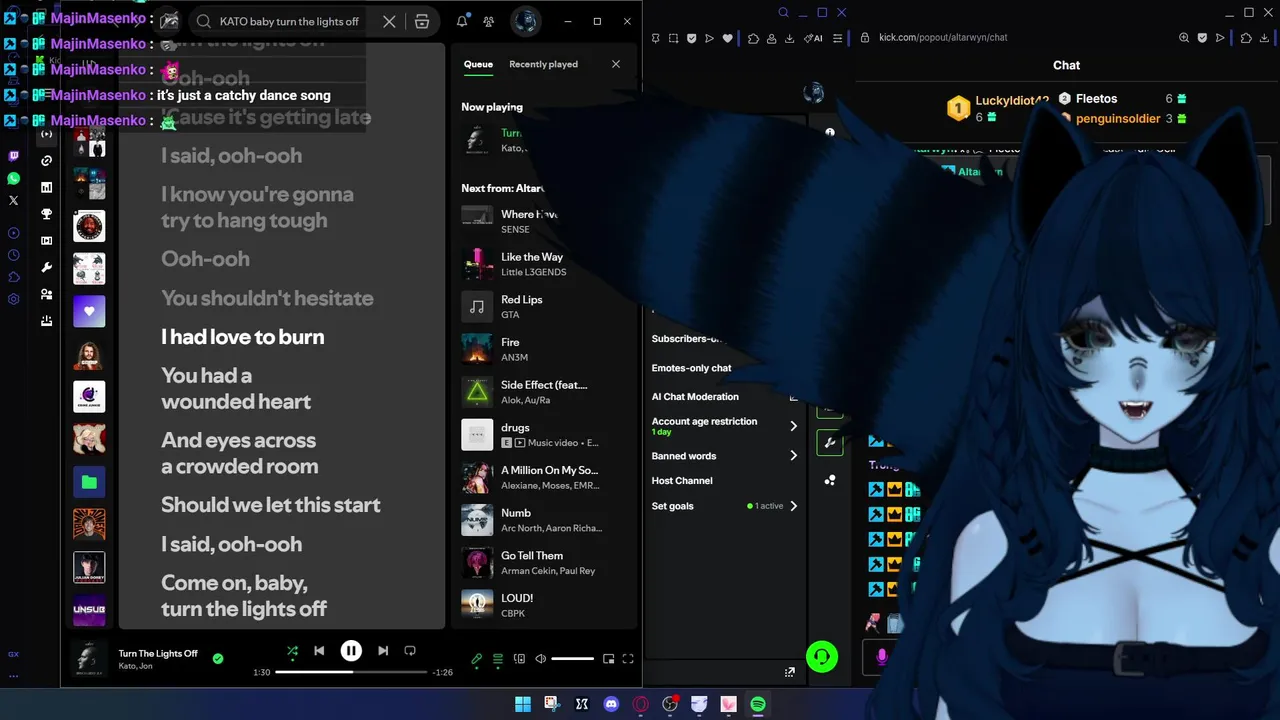
Task: Toggle shuffle in Spotify player
Action: (x=292, y=651)
